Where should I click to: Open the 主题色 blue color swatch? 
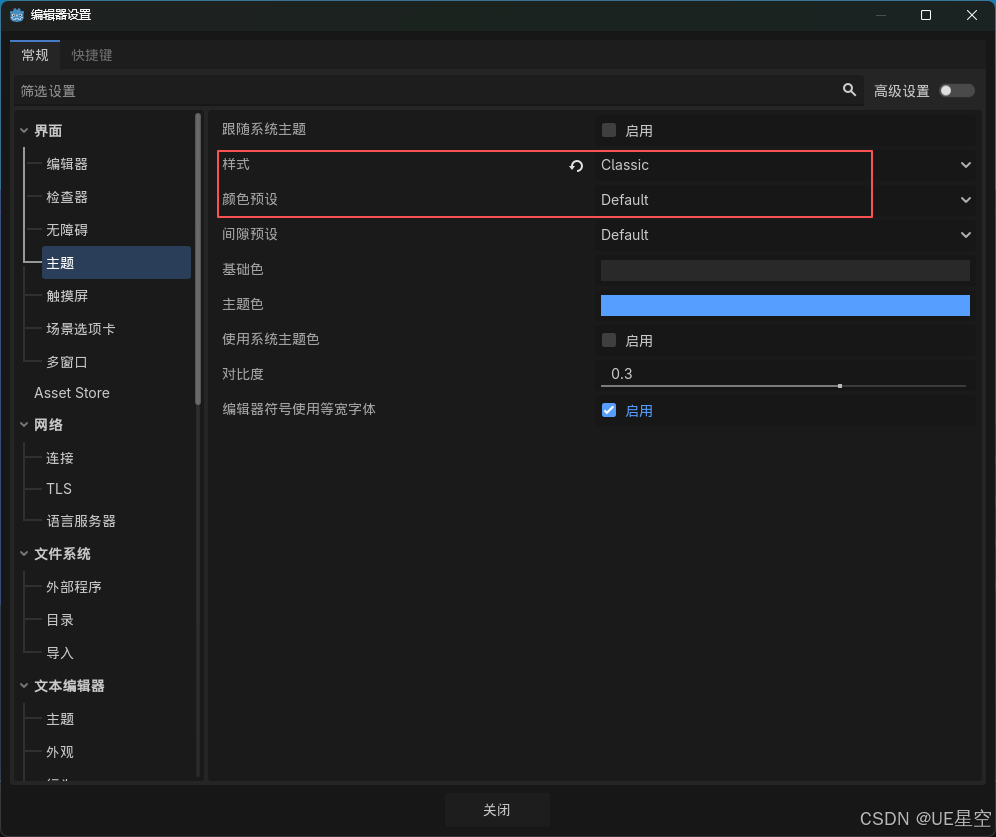click(x=785, y=305)
